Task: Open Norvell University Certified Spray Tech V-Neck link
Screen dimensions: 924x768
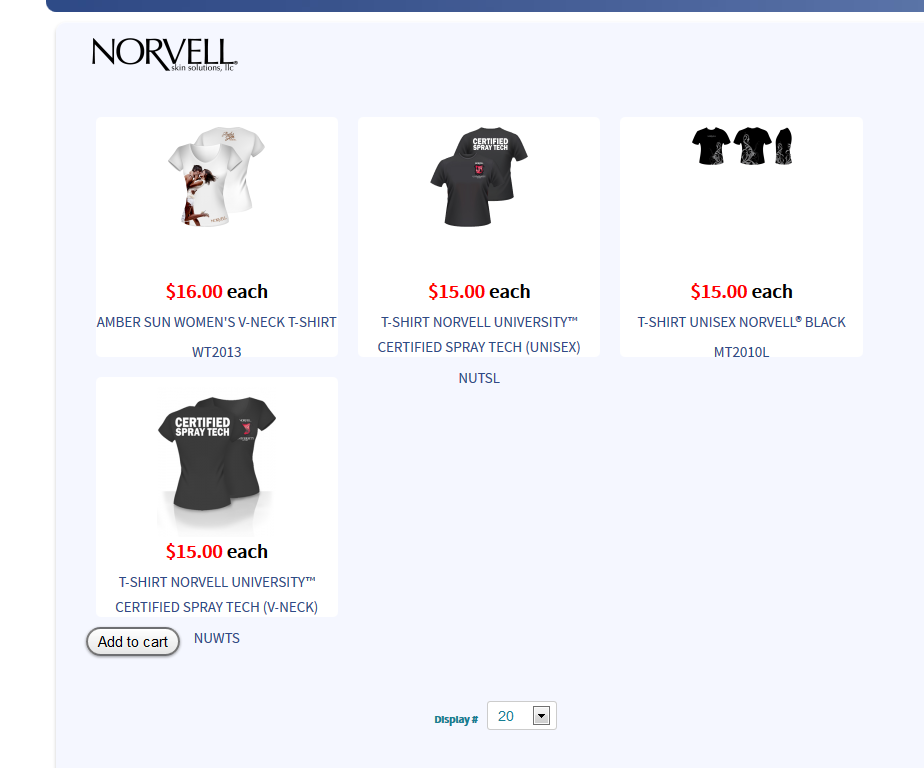Action: tap(216, 595)
